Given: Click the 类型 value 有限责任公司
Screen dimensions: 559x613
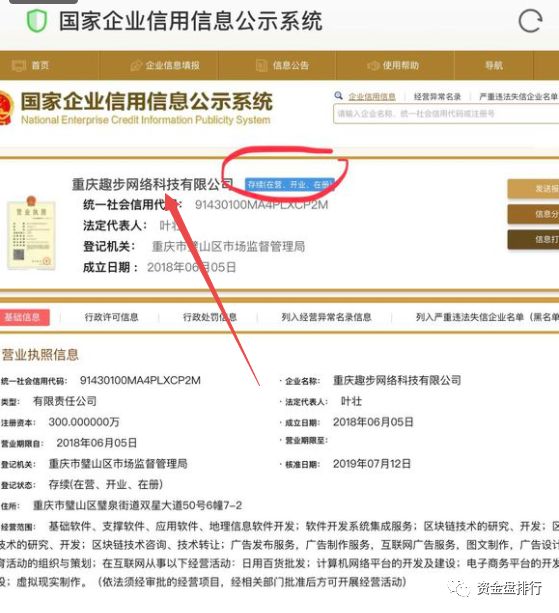Looking at the screenshot, I should pyautogui.click(x=65, y=401).
